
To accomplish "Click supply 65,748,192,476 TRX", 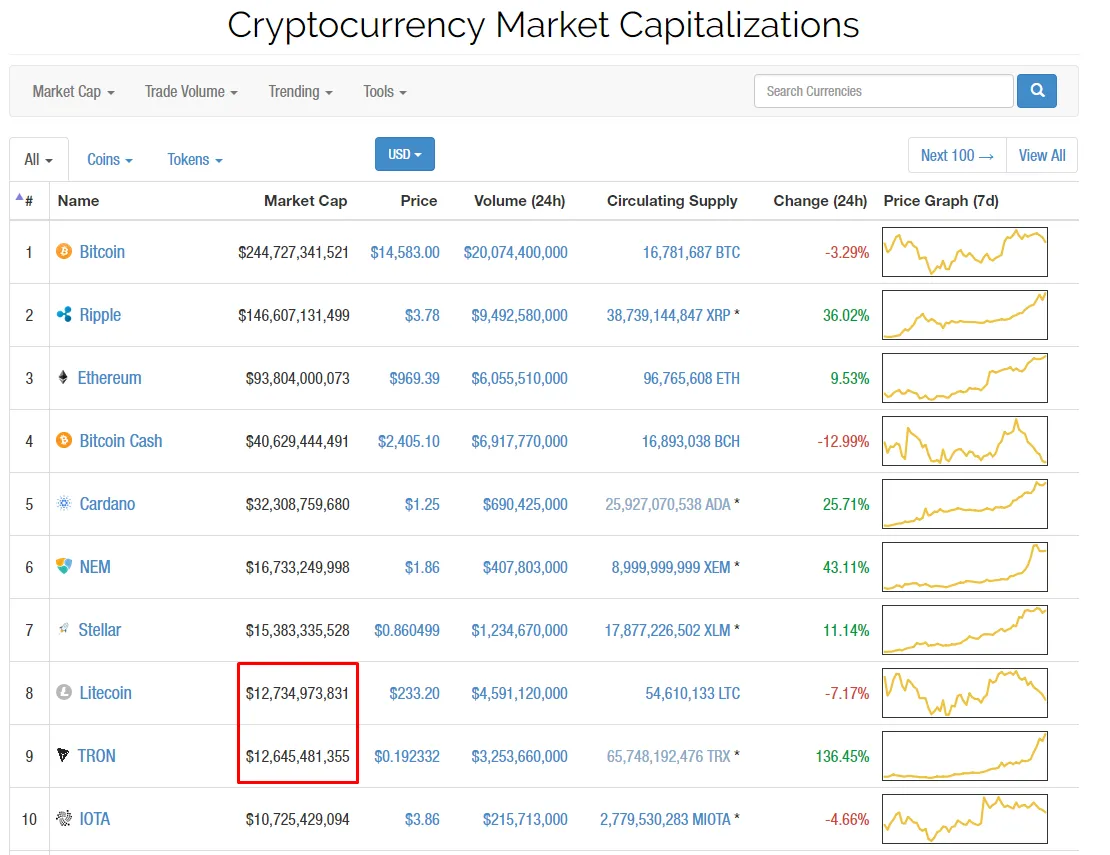I will pos(668,756).
